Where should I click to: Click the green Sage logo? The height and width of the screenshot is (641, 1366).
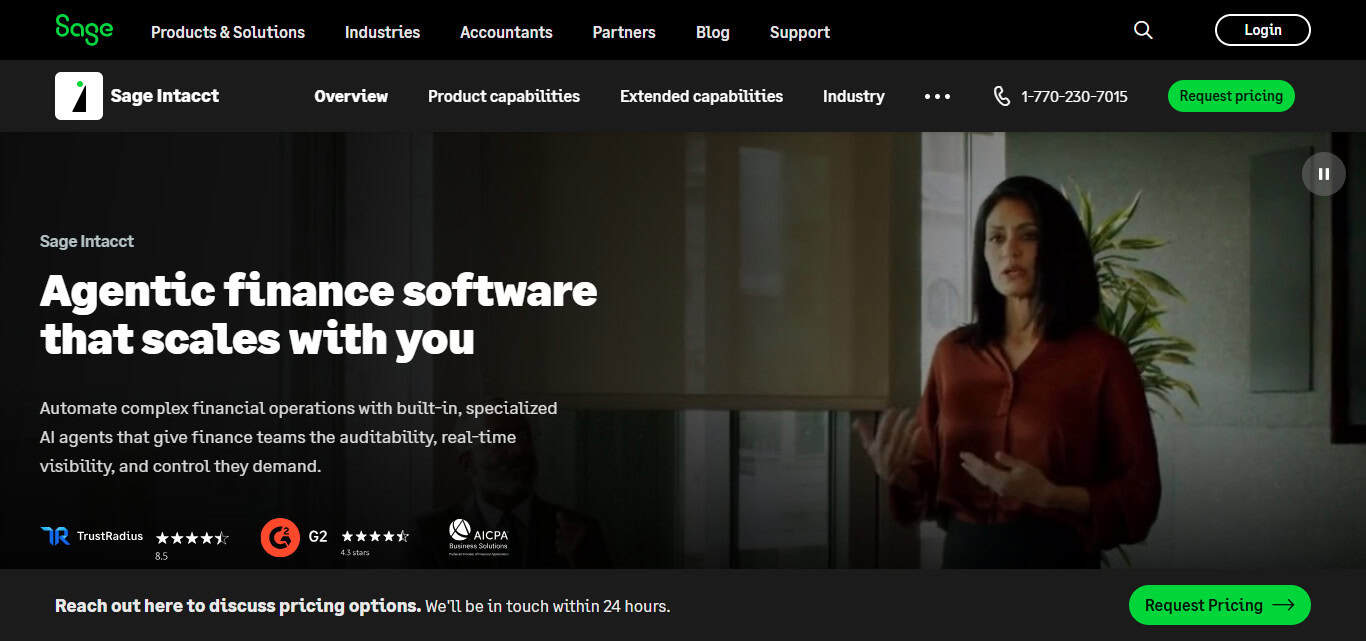coord(84,30)
